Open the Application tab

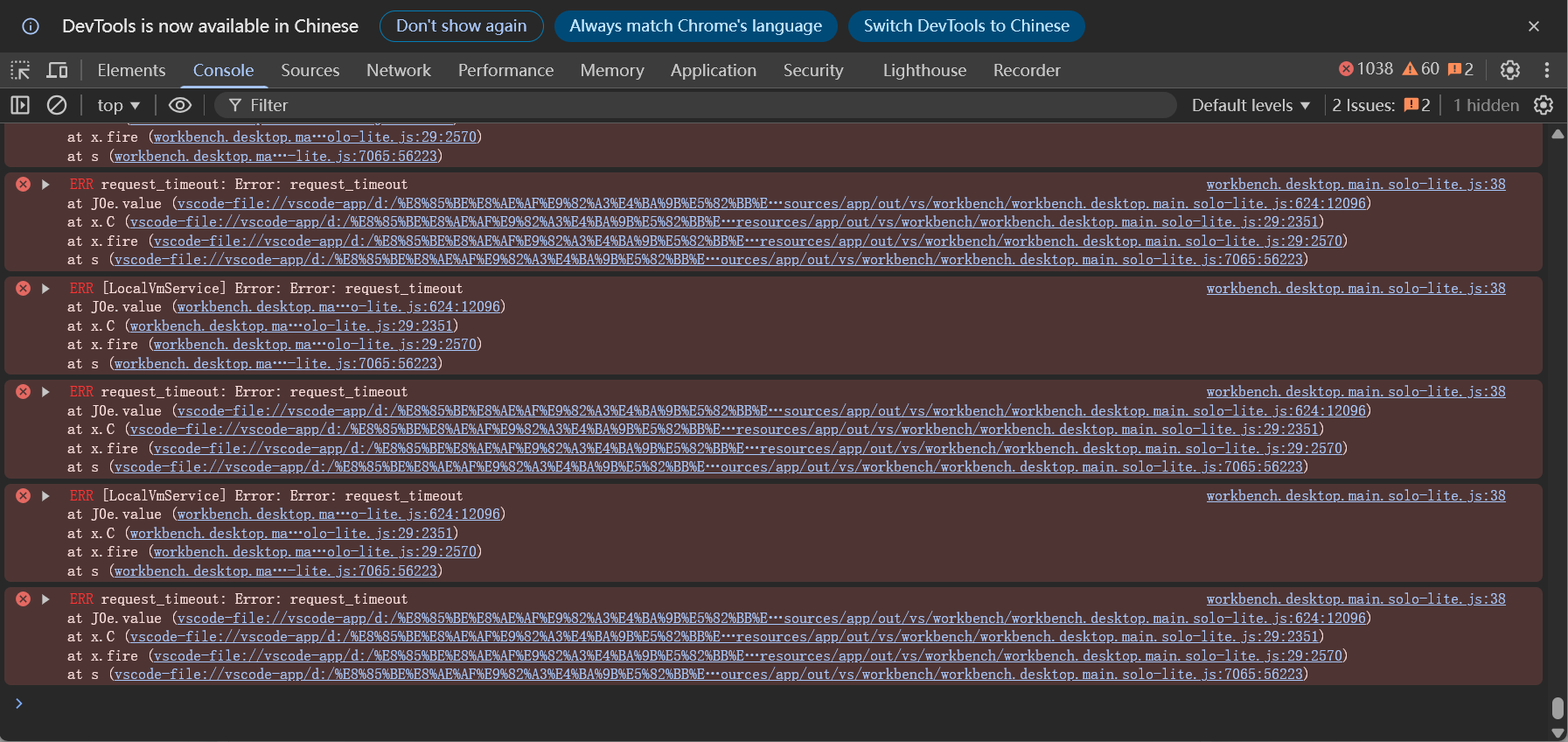tap(714, 70)
